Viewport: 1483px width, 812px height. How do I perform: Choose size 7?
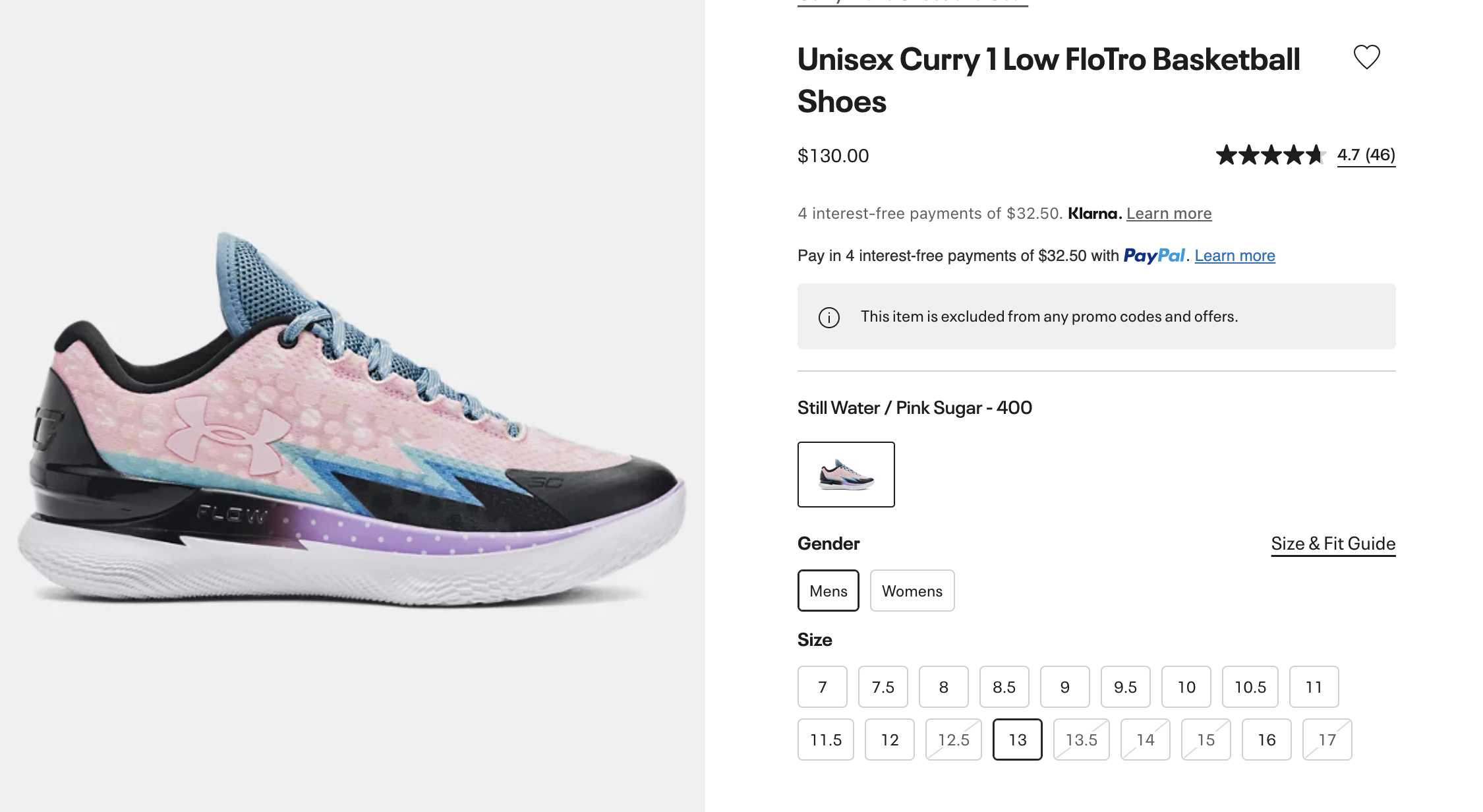click(822, 687)
